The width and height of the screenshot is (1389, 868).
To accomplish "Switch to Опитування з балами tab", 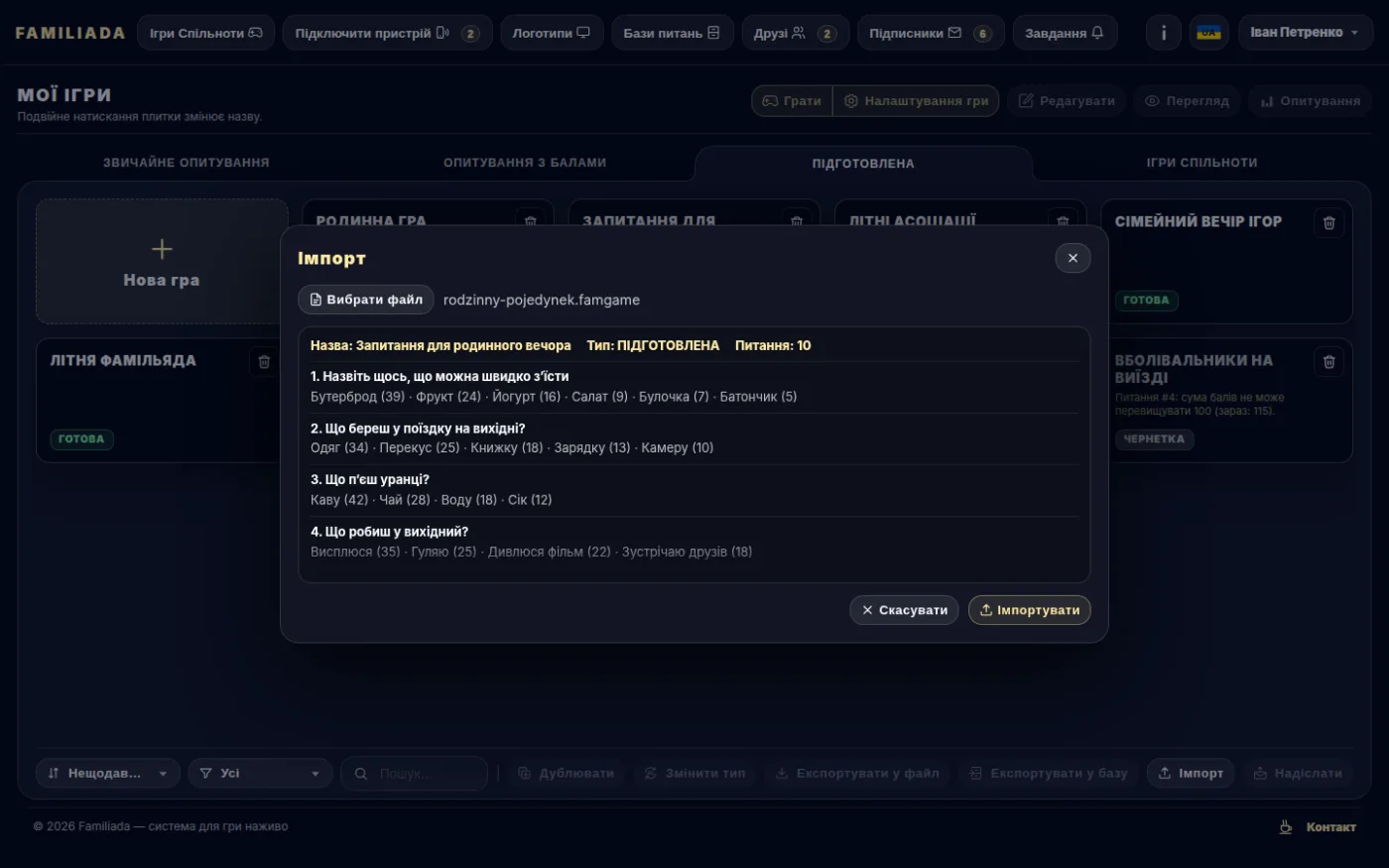I will click(525, 163).
